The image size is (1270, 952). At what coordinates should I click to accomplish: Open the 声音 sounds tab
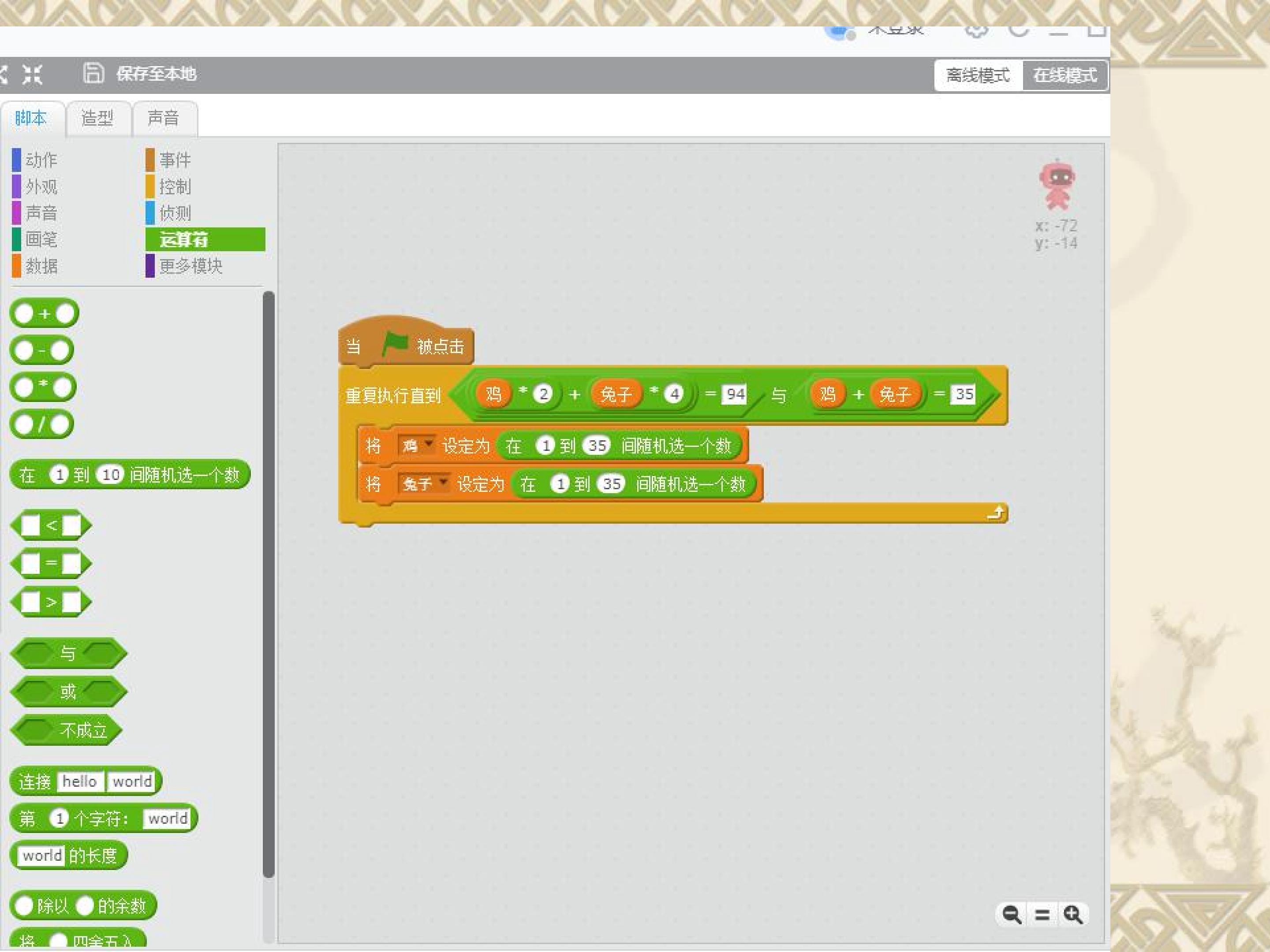164,119
